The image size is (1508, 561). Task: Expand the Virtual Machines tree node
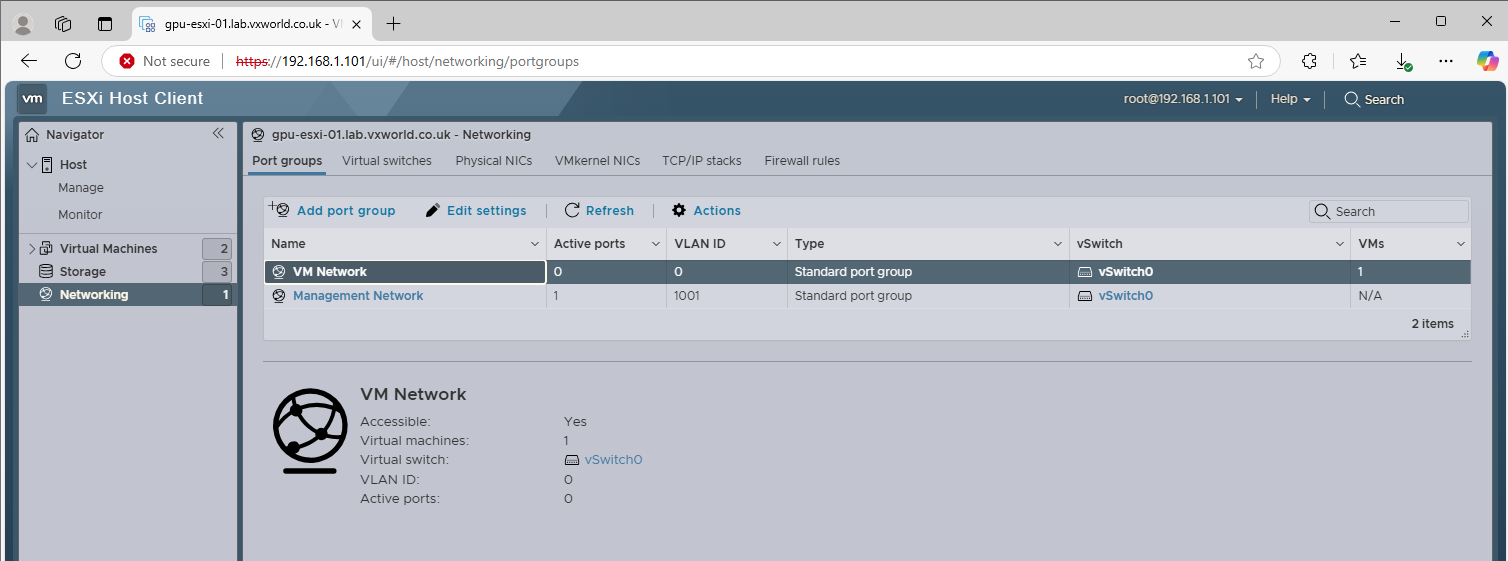[32, 249]
